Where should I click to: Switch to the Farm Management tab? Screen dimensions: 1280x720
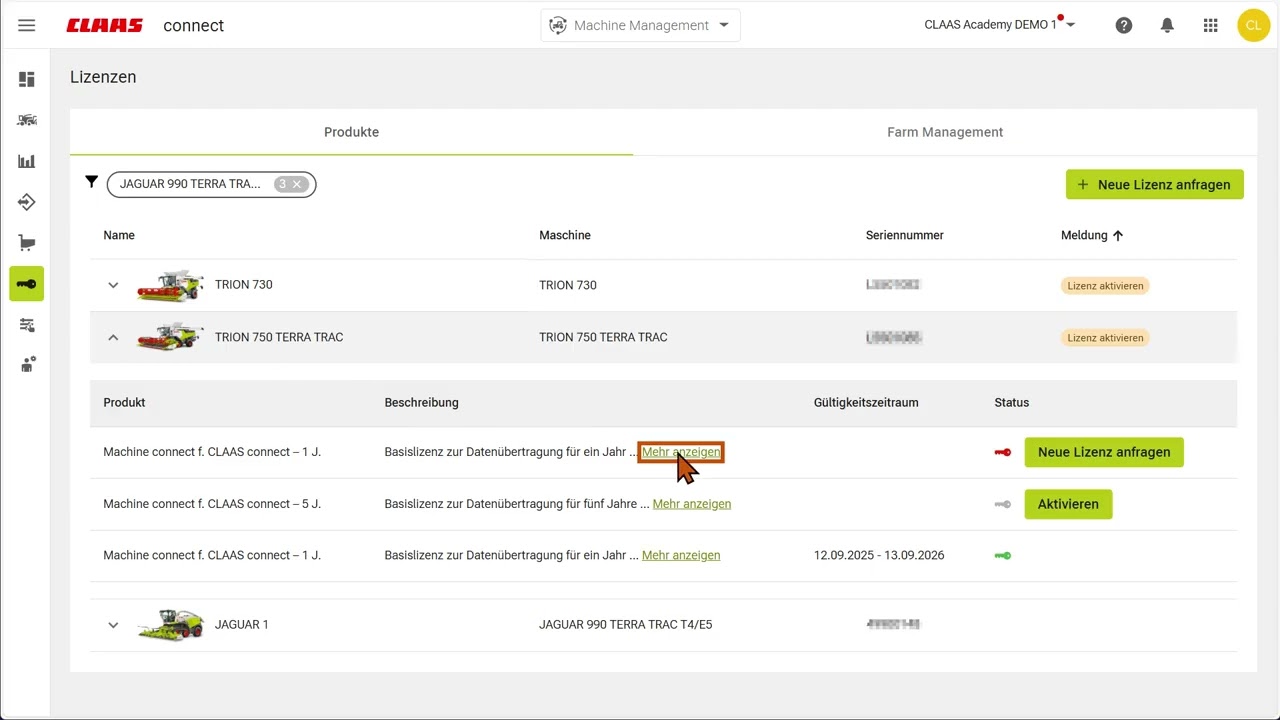click(x=945, y=132)
